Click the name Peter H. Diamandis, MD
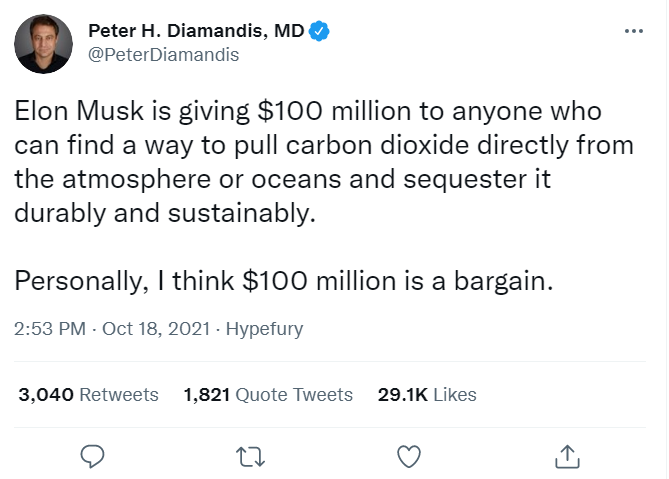The image size is (669, 479). click(196, 32)
